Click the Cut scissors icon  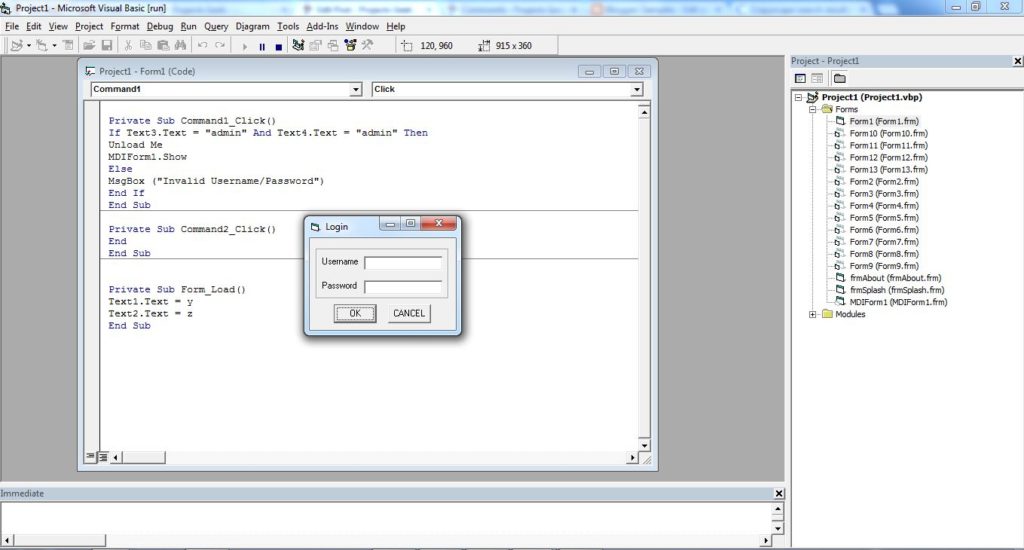pyautogui.click(x=128, y=46)
